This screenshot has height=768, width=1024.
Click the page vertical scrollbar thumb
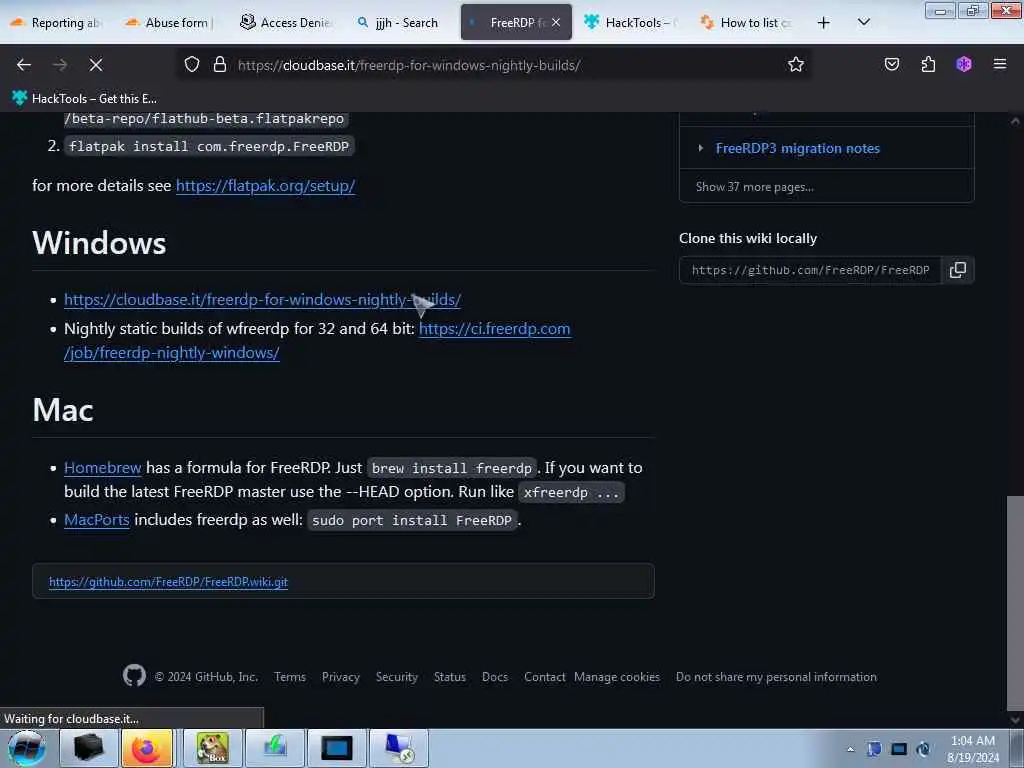click(1015, 602)
